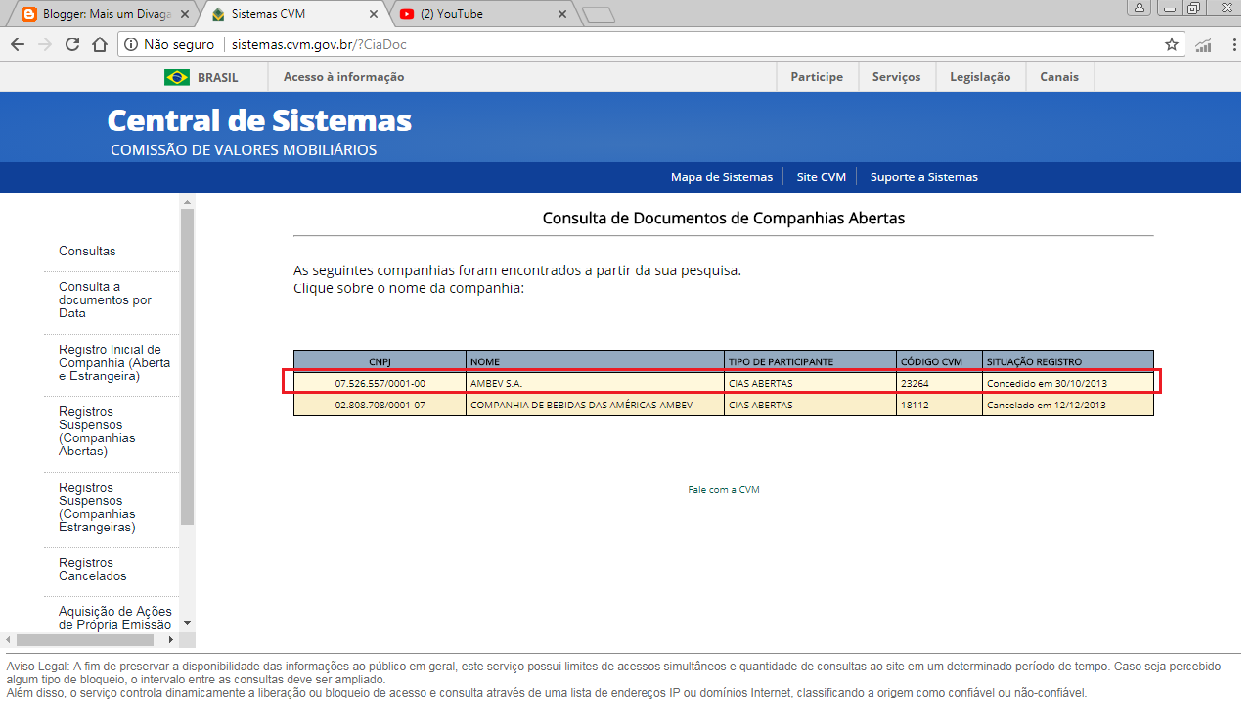The height and width of the screenshot is (706, 1241).
Task: Open Registros Cancelados sidebar link
Action: [93, 569]
